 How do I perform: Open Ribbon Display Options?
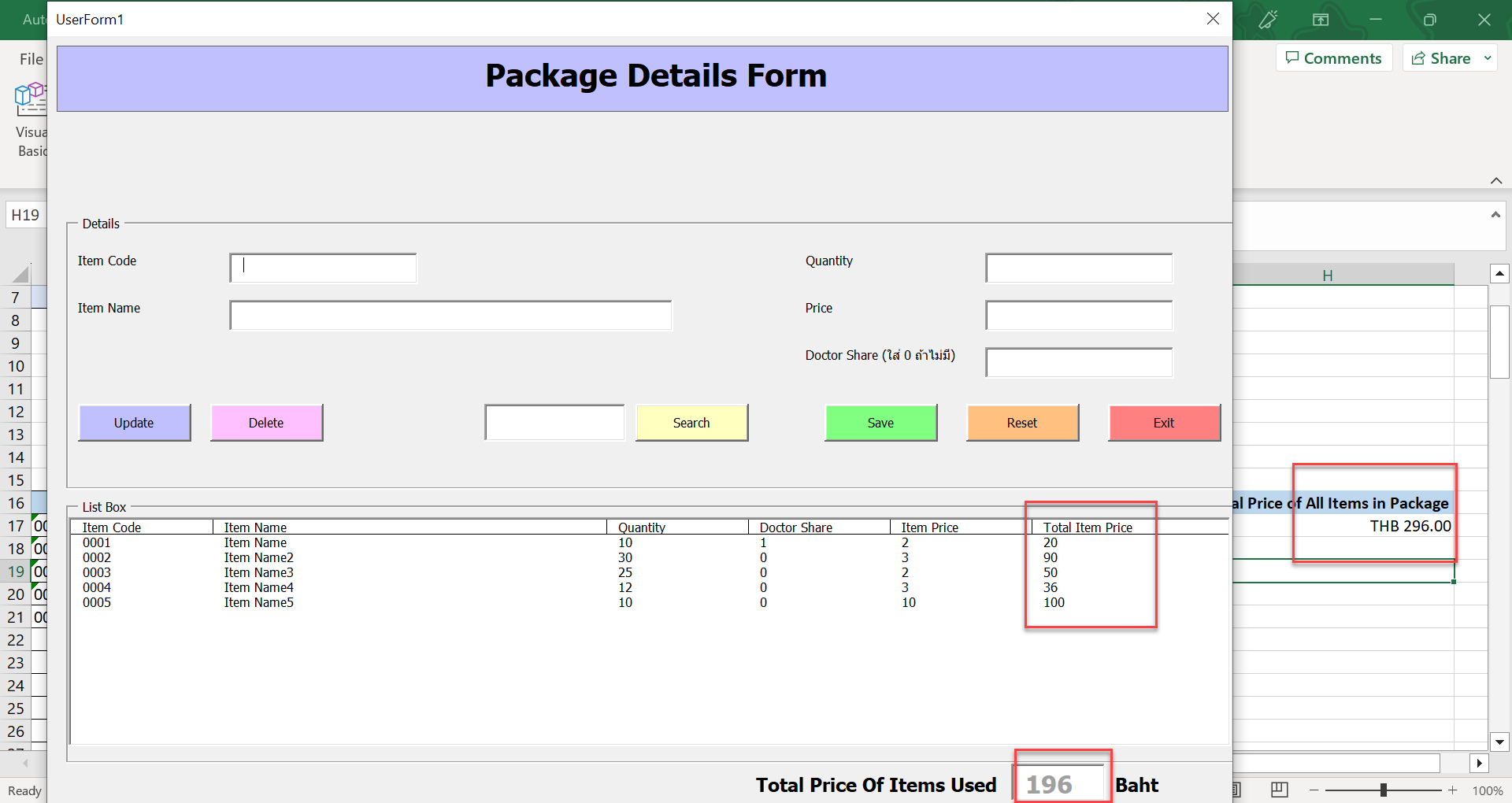click(1321, 20)
